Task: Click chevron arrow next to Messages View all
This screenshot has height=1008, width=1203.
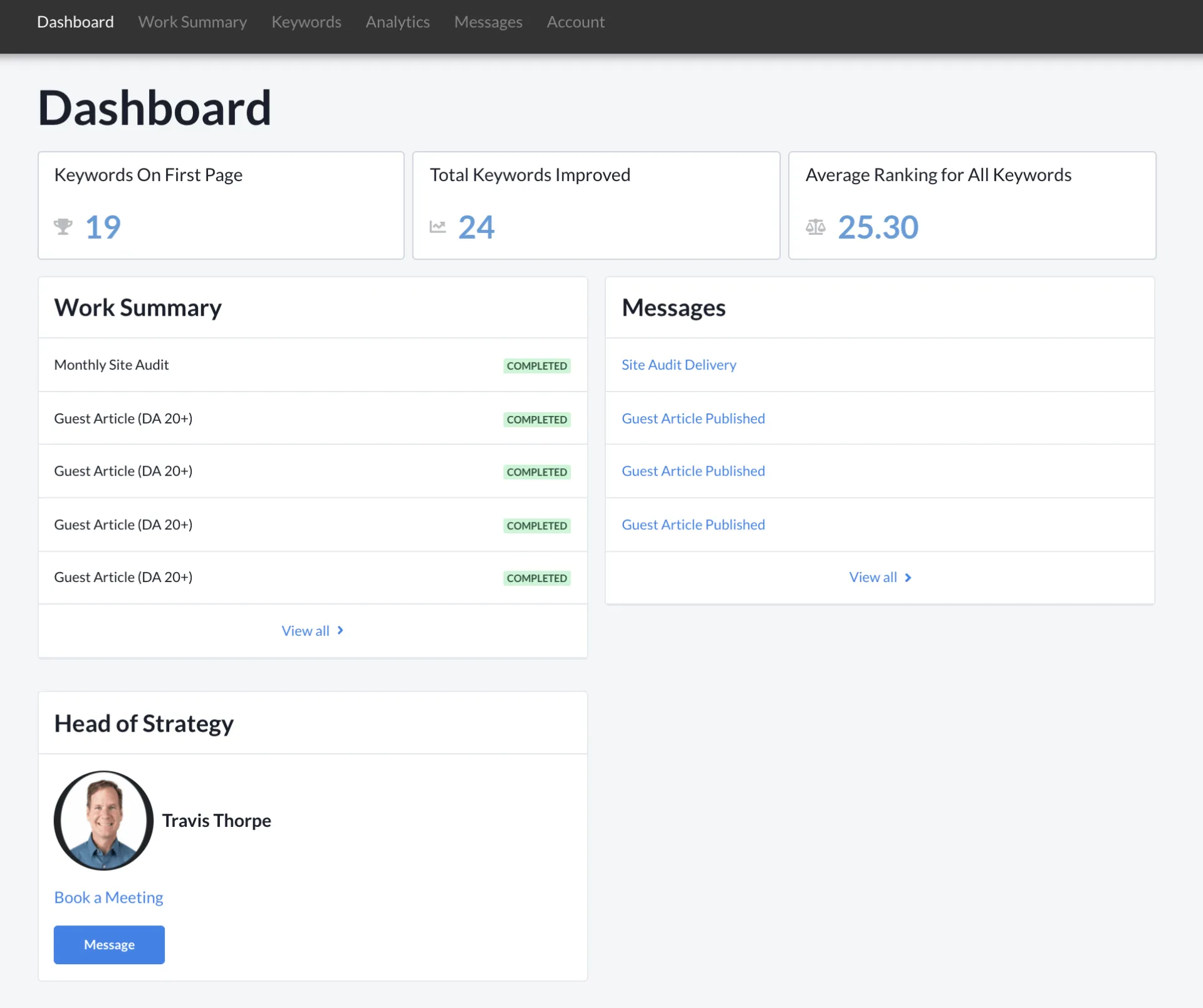Action: (908, 578)
